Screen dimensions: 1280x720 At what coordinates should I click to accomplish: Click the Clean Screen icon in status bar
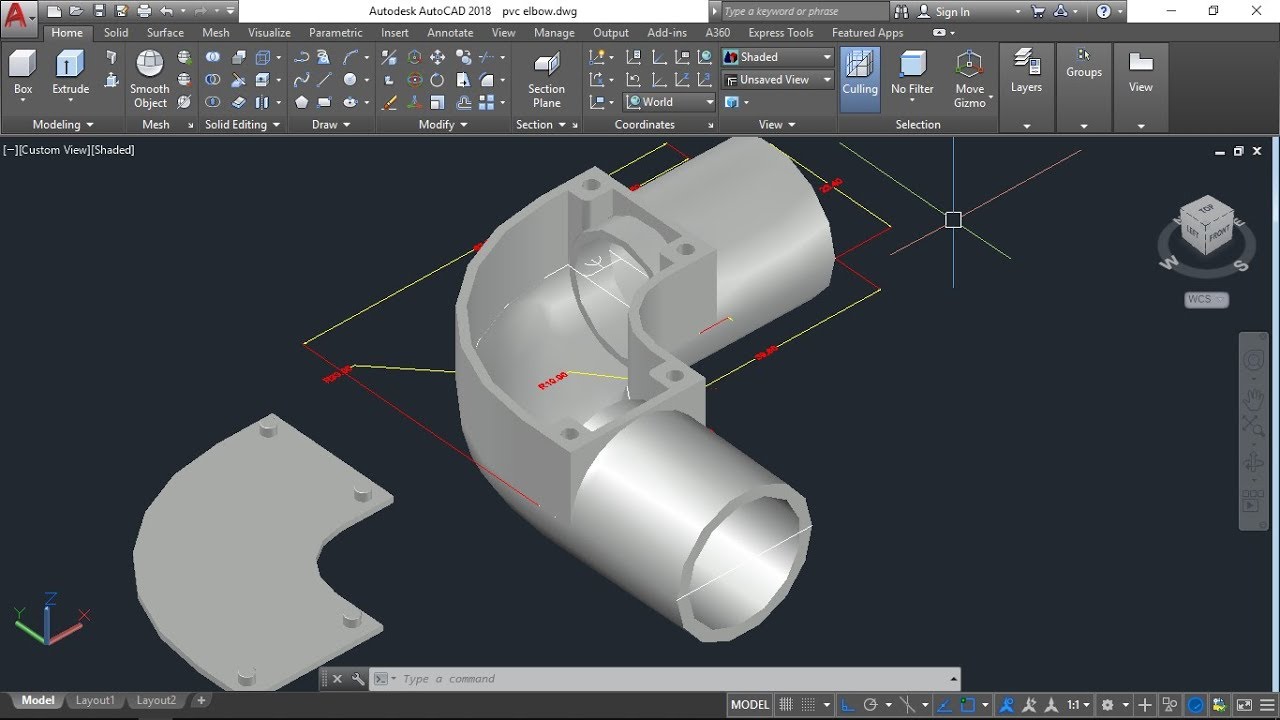tap(1244, 705)
